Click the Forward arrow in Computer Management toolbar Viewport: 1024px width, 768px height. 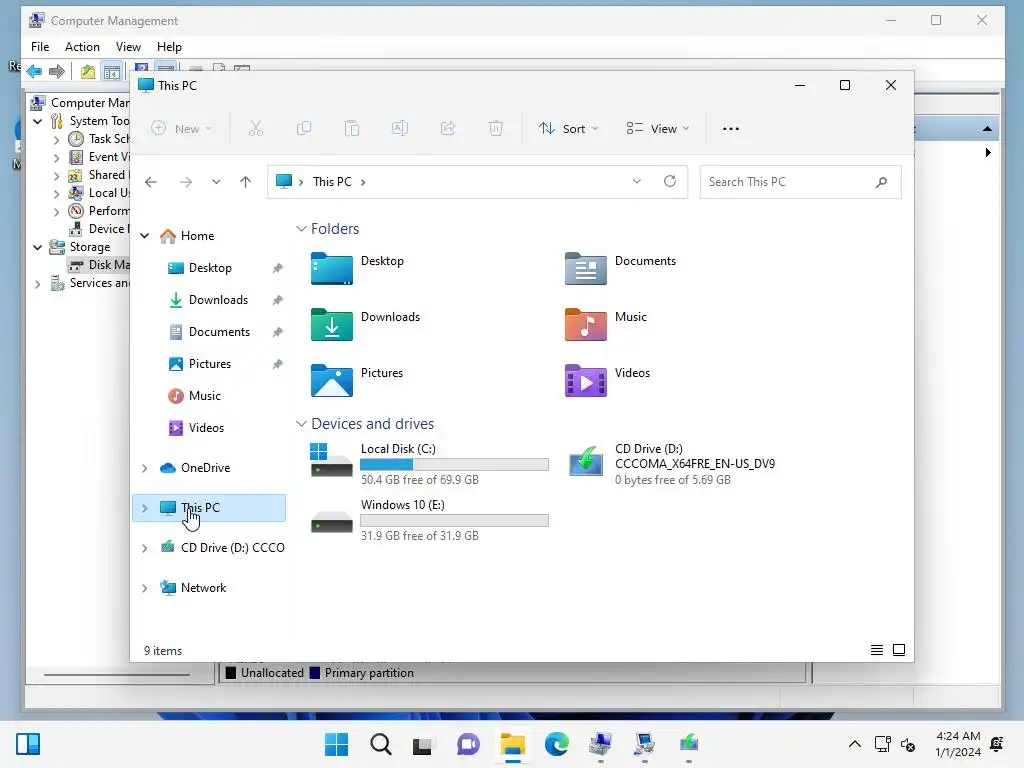point(57,71)
